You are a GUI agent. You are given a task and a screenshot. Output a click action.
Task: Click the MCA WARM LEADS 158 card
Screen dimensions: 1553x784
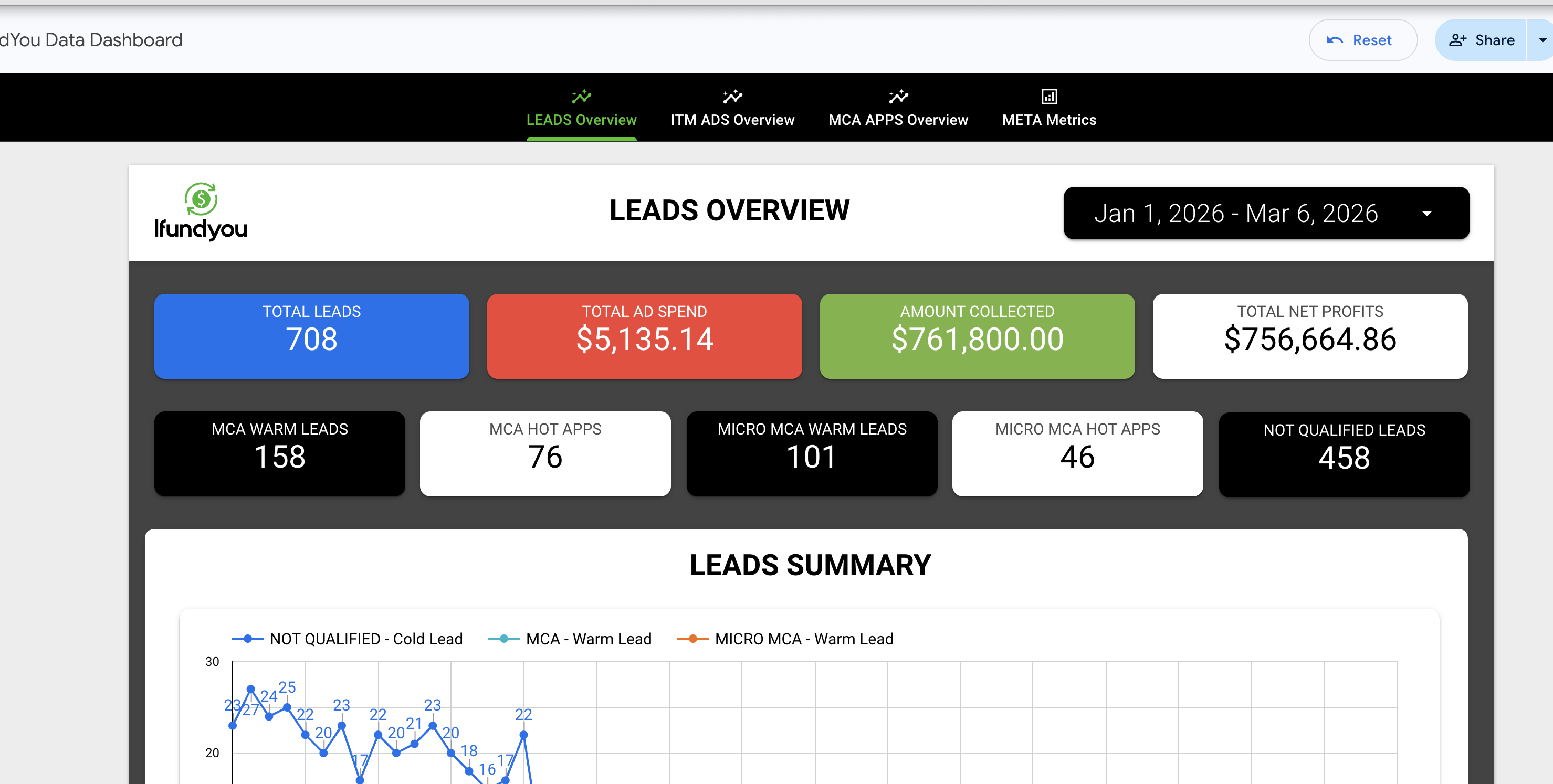(x=280, y=454)
